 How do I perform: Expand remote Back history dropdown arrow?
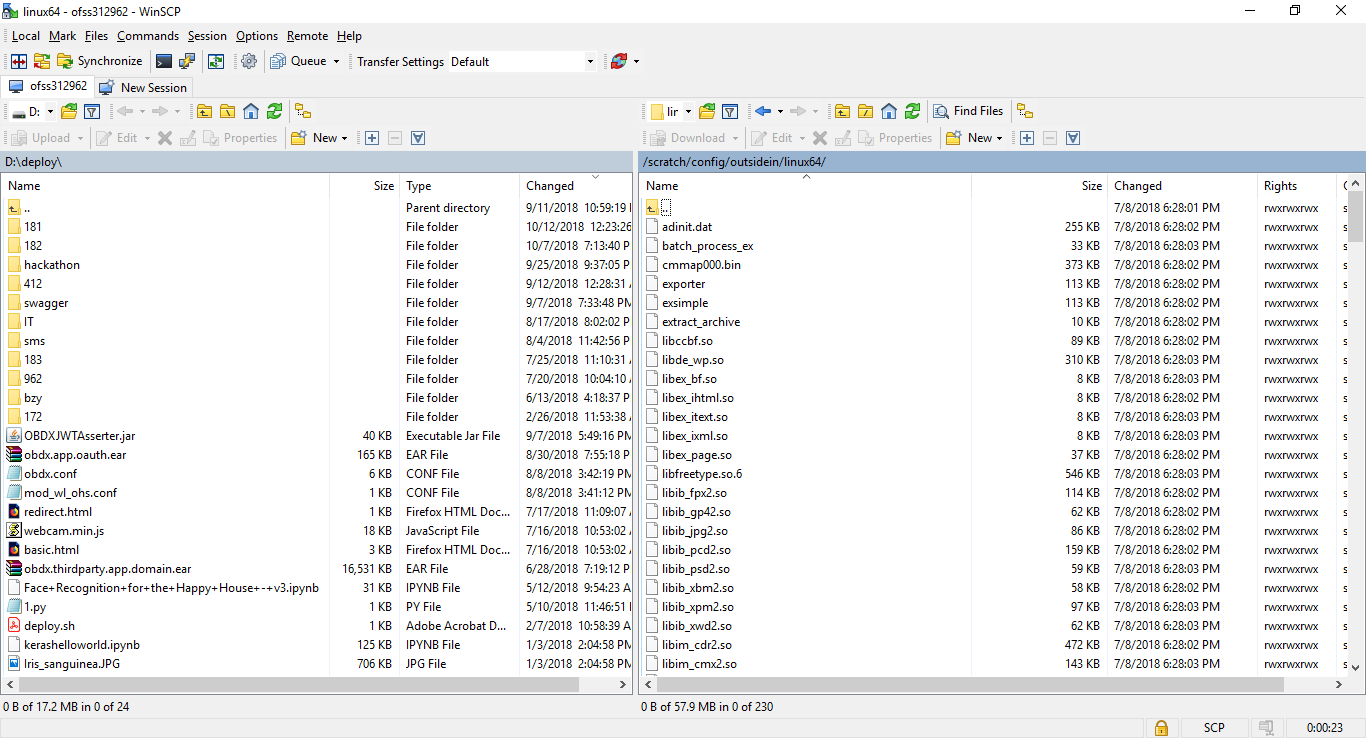[779, 111]
